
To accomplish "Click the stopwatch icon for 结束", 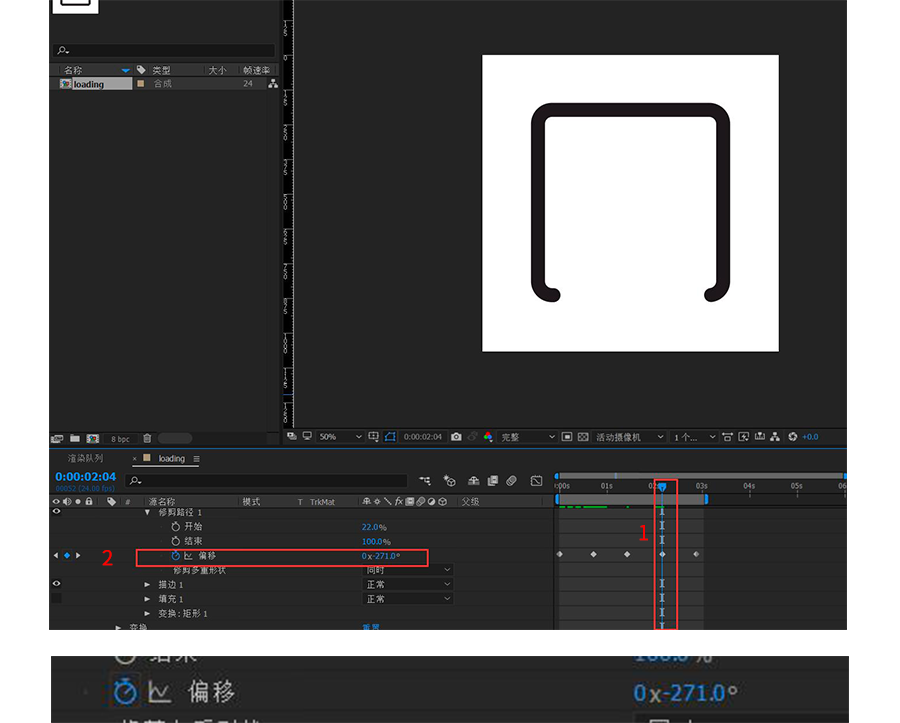I will pos(175,541).
